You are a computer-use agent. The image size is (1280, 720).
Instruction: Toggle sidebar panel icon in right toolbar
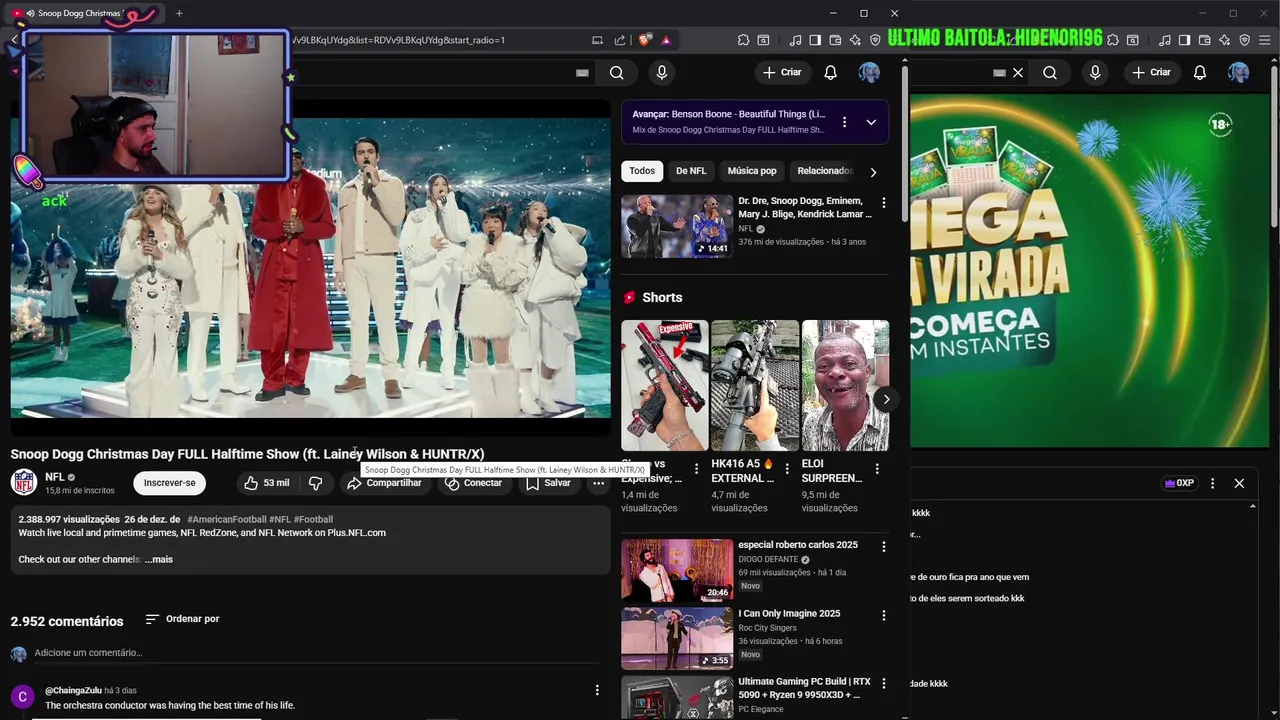click(1184, 40)
